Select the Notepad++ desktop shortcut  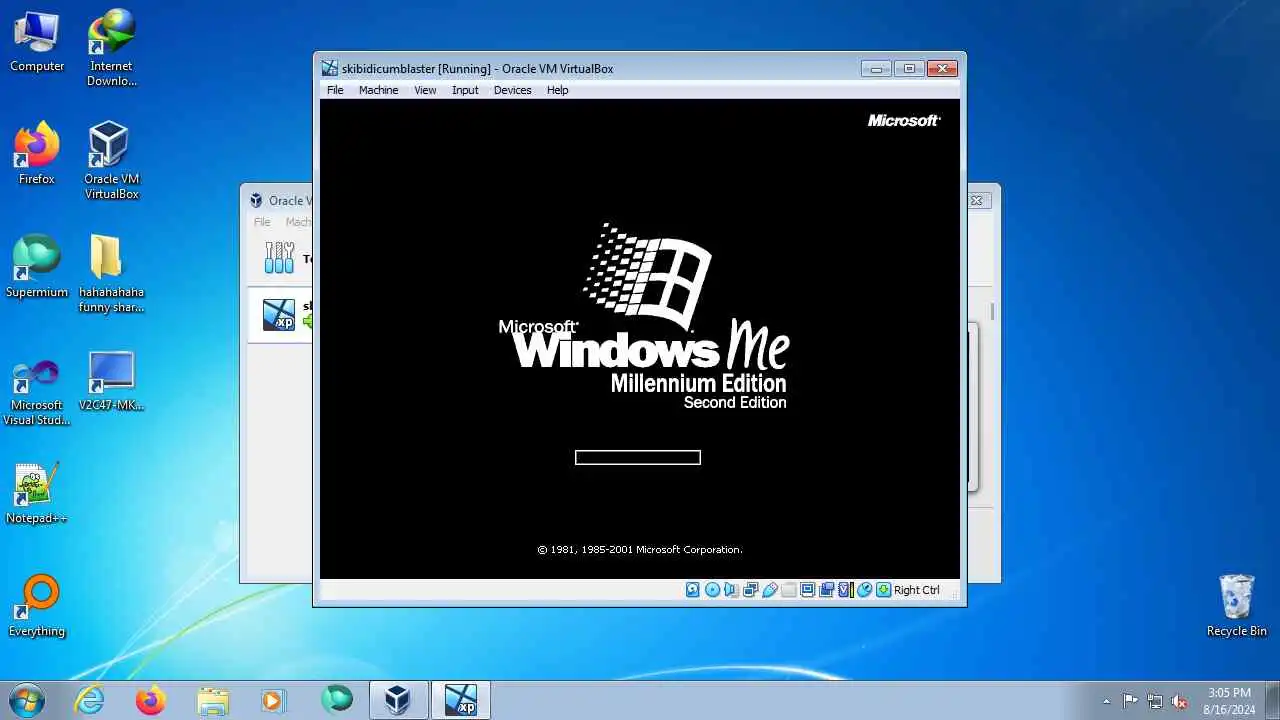point(37,493)
